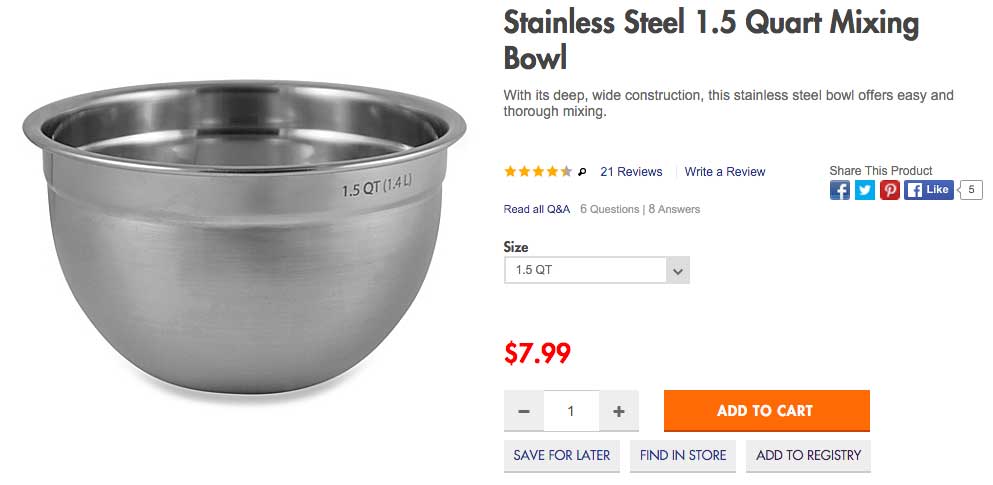
Task: Click the quantity input field
Action: 571,411
